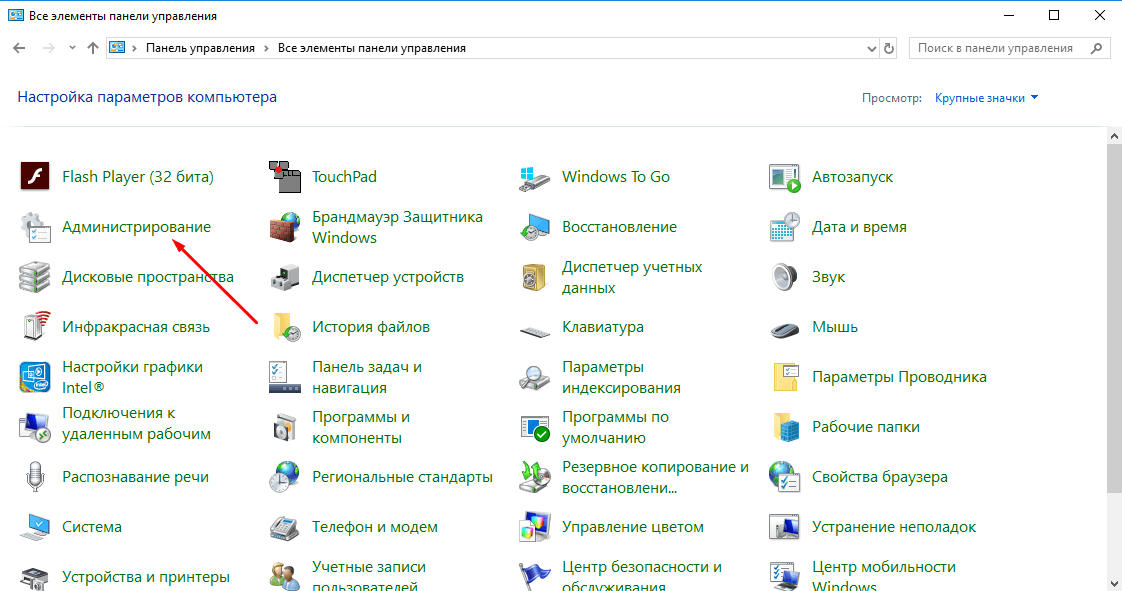
Task: Click the Автозапуск icon
Action: point(784,177)
